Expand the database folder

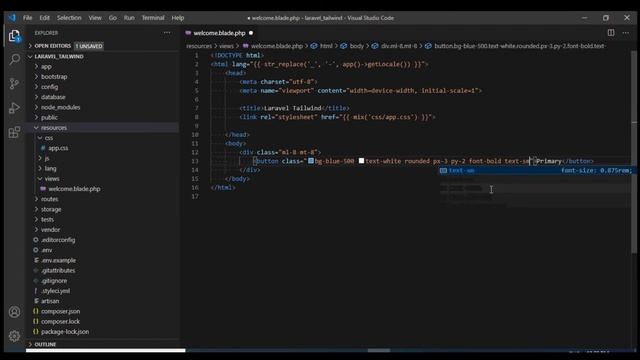click(53, 97)
